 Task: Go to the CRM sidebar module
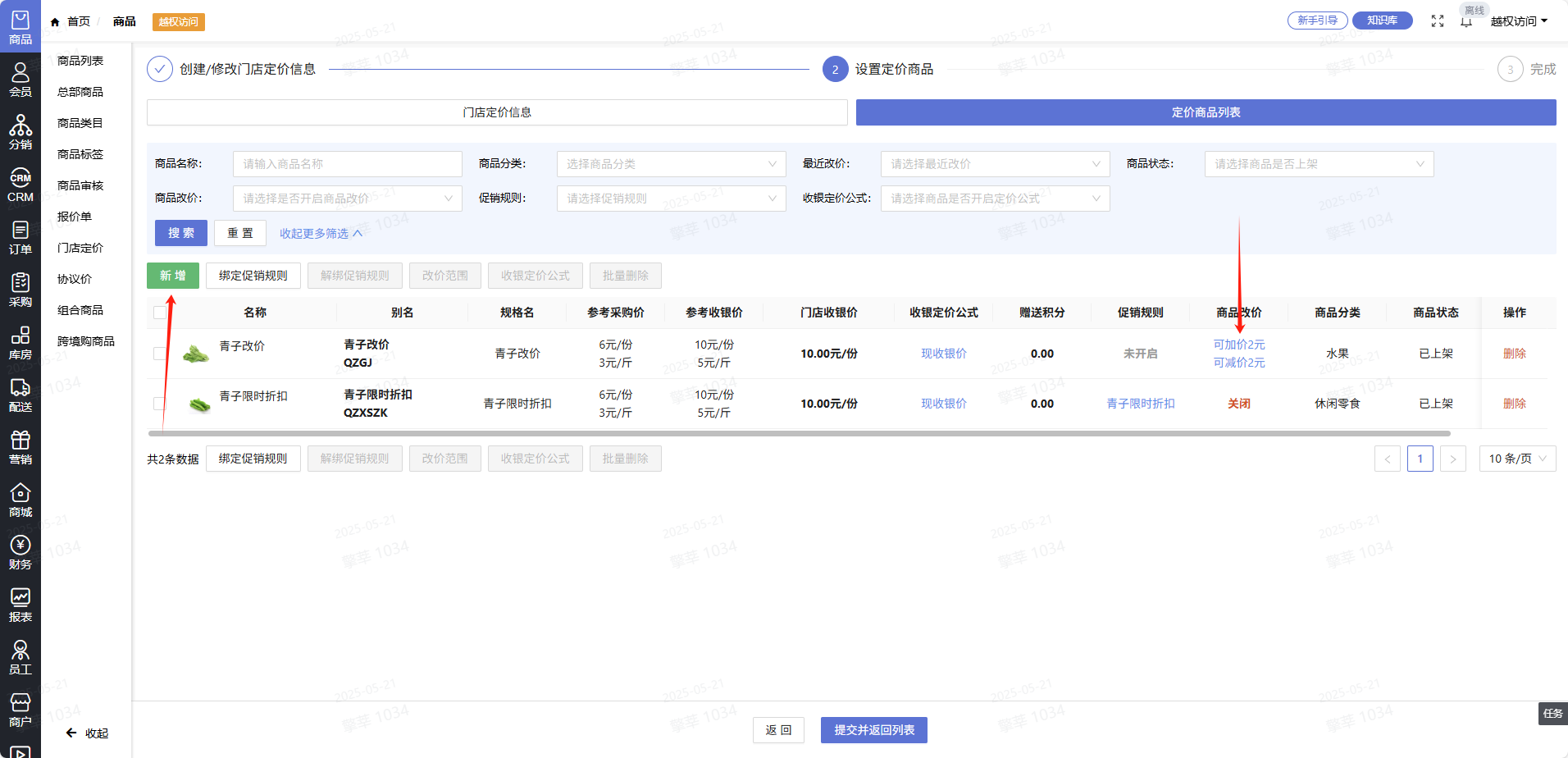(21, 185)
